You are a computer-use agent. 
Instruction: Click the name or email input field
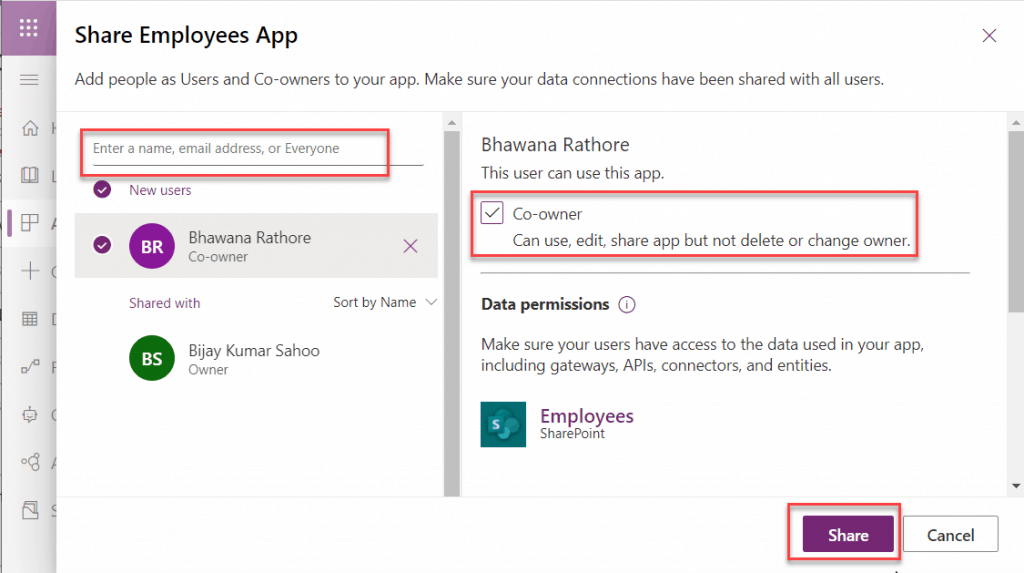coord(258,149)
